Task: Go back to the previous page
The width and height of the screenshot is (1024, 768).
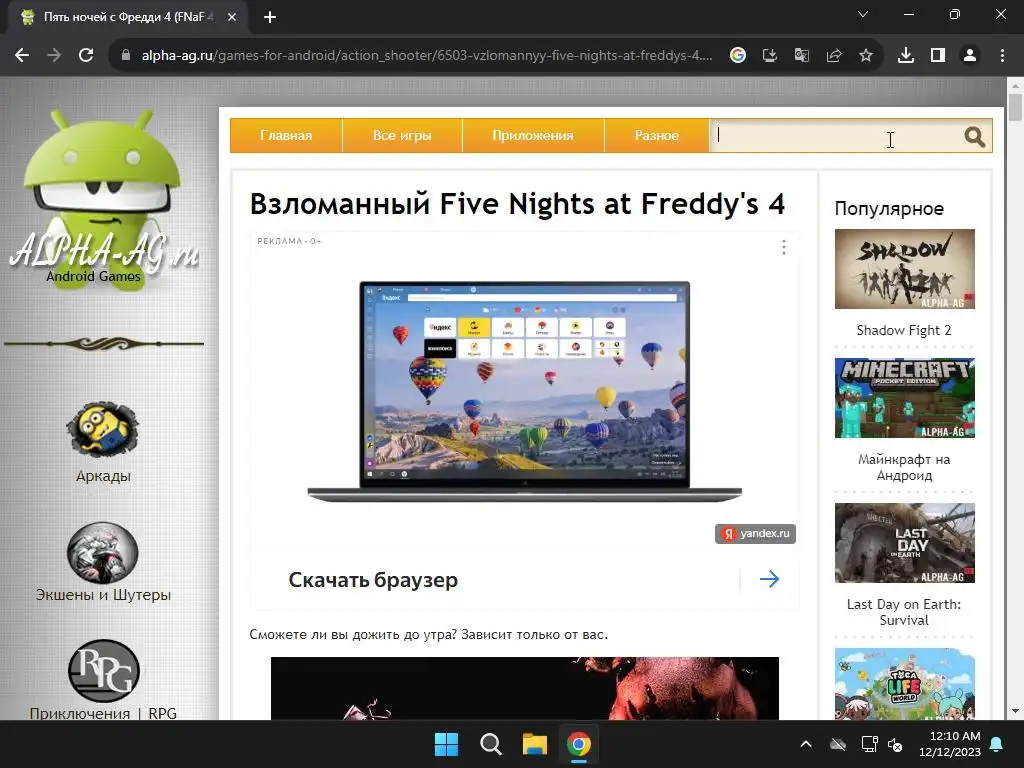Action: pos(22,56)
